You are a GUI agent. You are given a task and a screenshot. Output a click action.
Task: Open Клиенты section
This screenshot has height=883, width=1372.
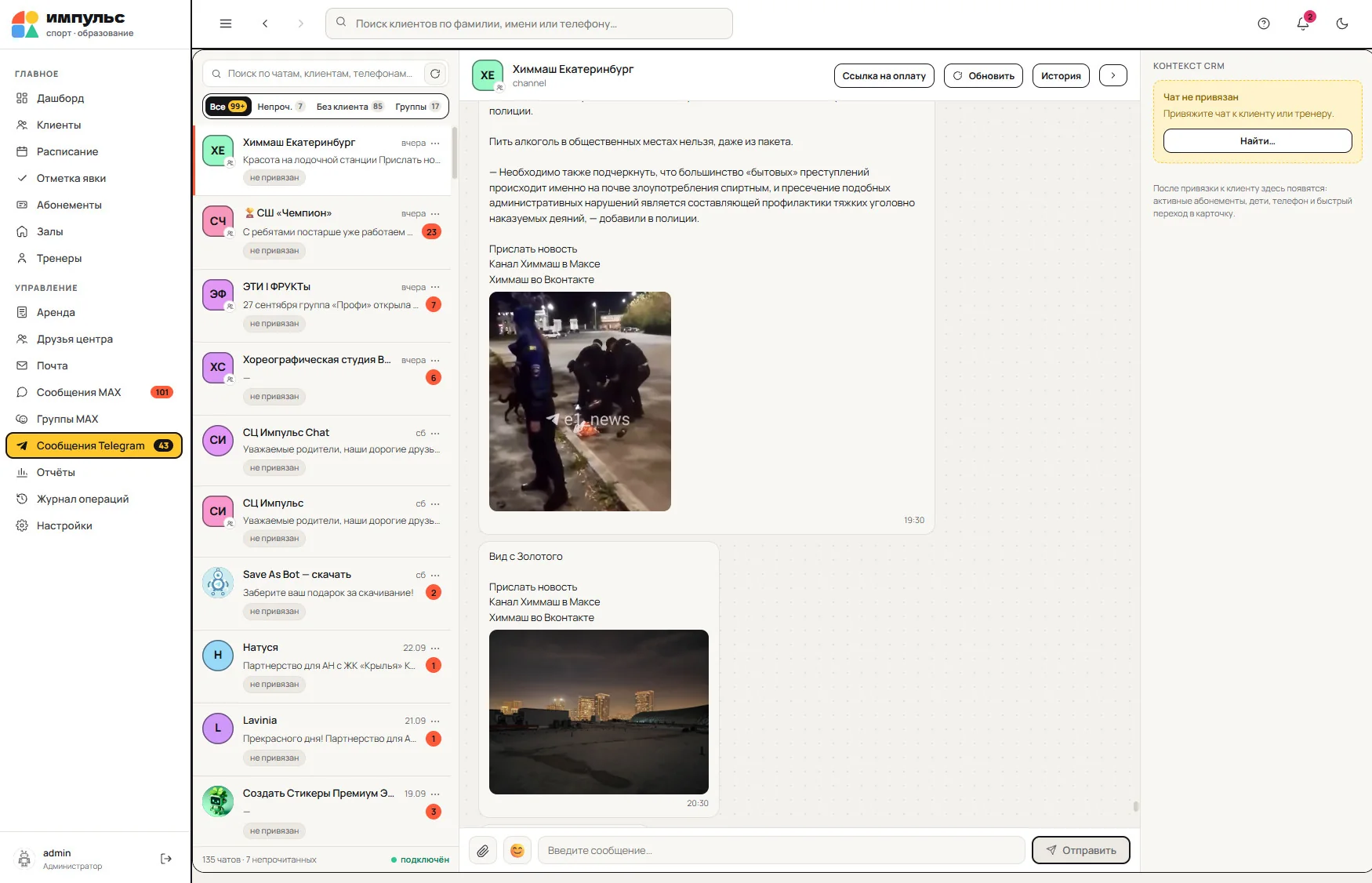click(94, 125)
